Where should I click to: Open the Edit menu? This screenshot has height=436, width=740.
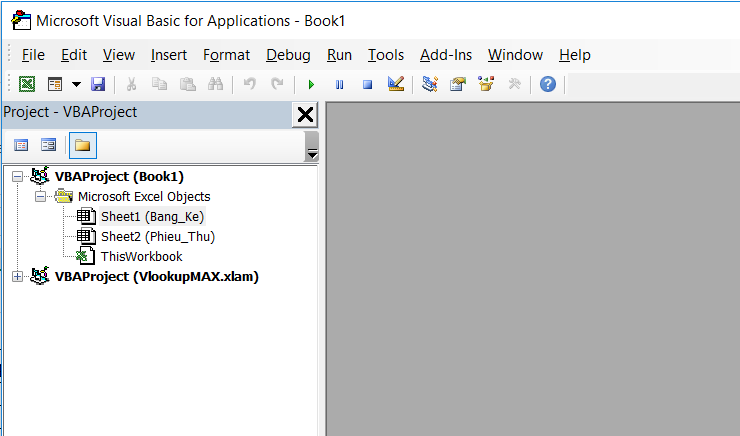[x=74, y=55]
